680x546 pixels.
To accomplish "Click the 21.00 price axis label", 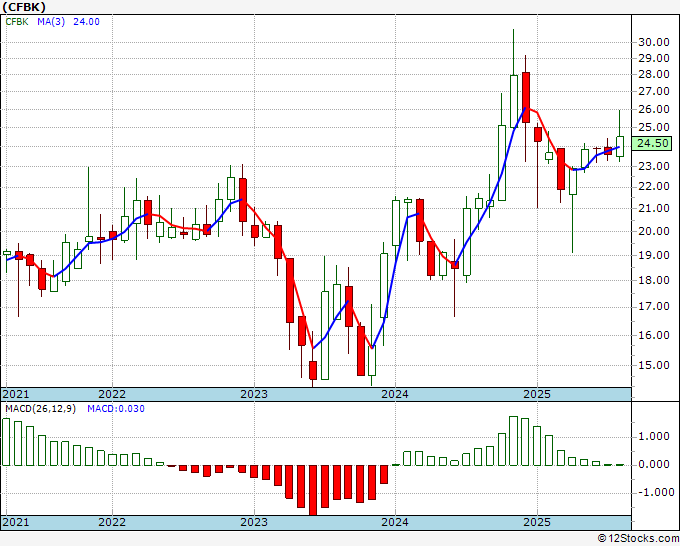I will coord(653,208).
